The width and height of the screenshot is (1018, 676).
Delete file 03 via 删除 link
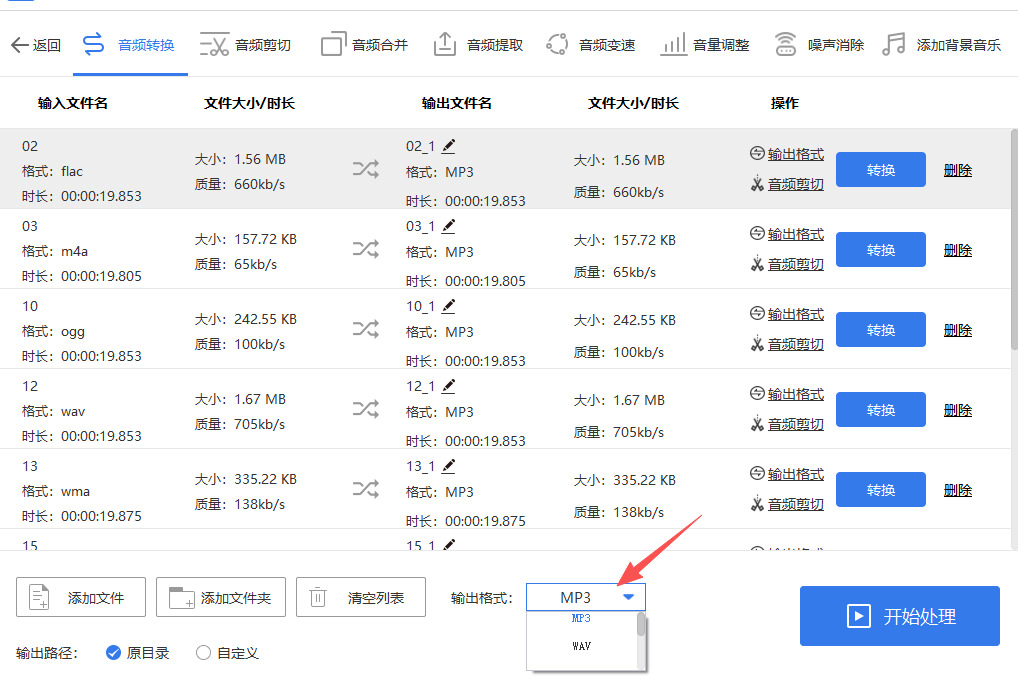tap(958, 250)
